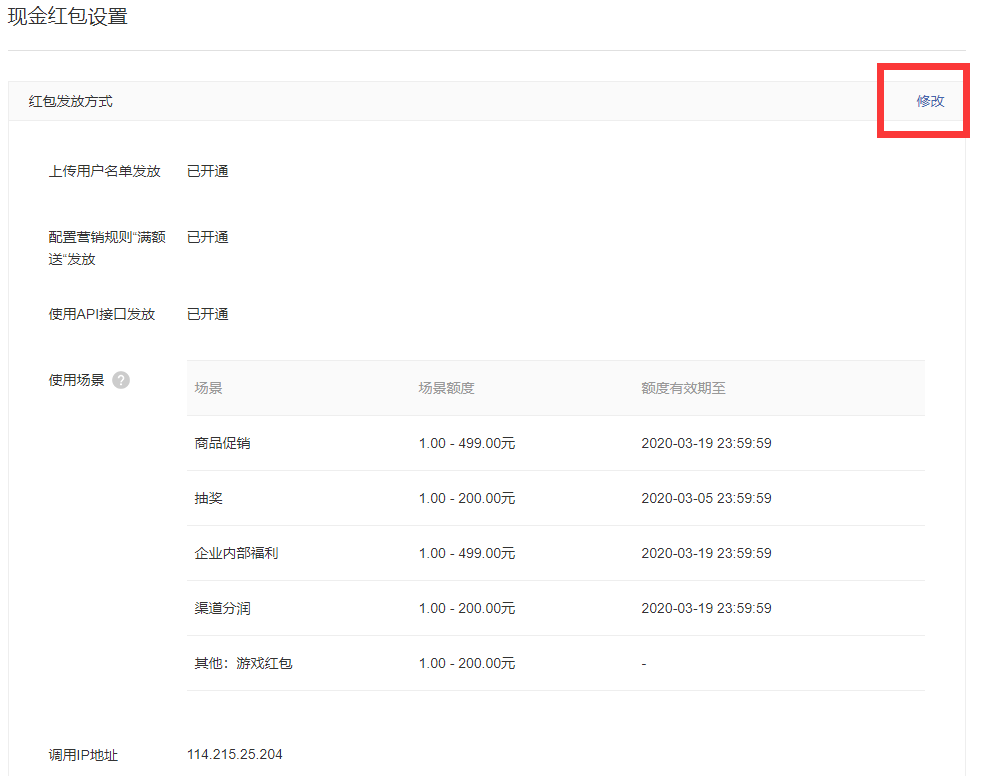
Task: Click the 调用IP地址 label
Action: point(83,755)
